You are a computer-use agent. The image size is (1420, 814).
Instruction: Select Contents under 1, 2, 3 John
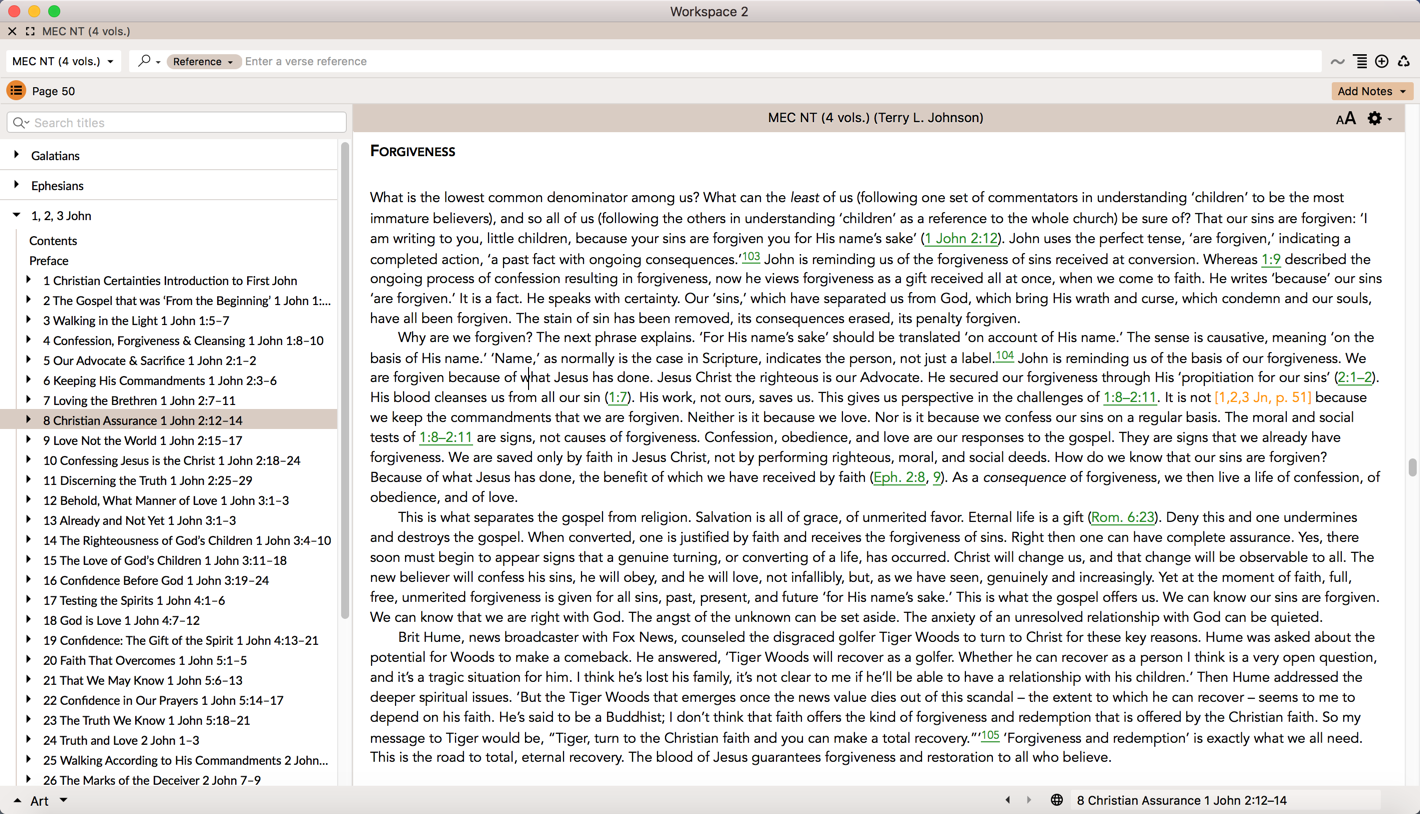(53, 241)
